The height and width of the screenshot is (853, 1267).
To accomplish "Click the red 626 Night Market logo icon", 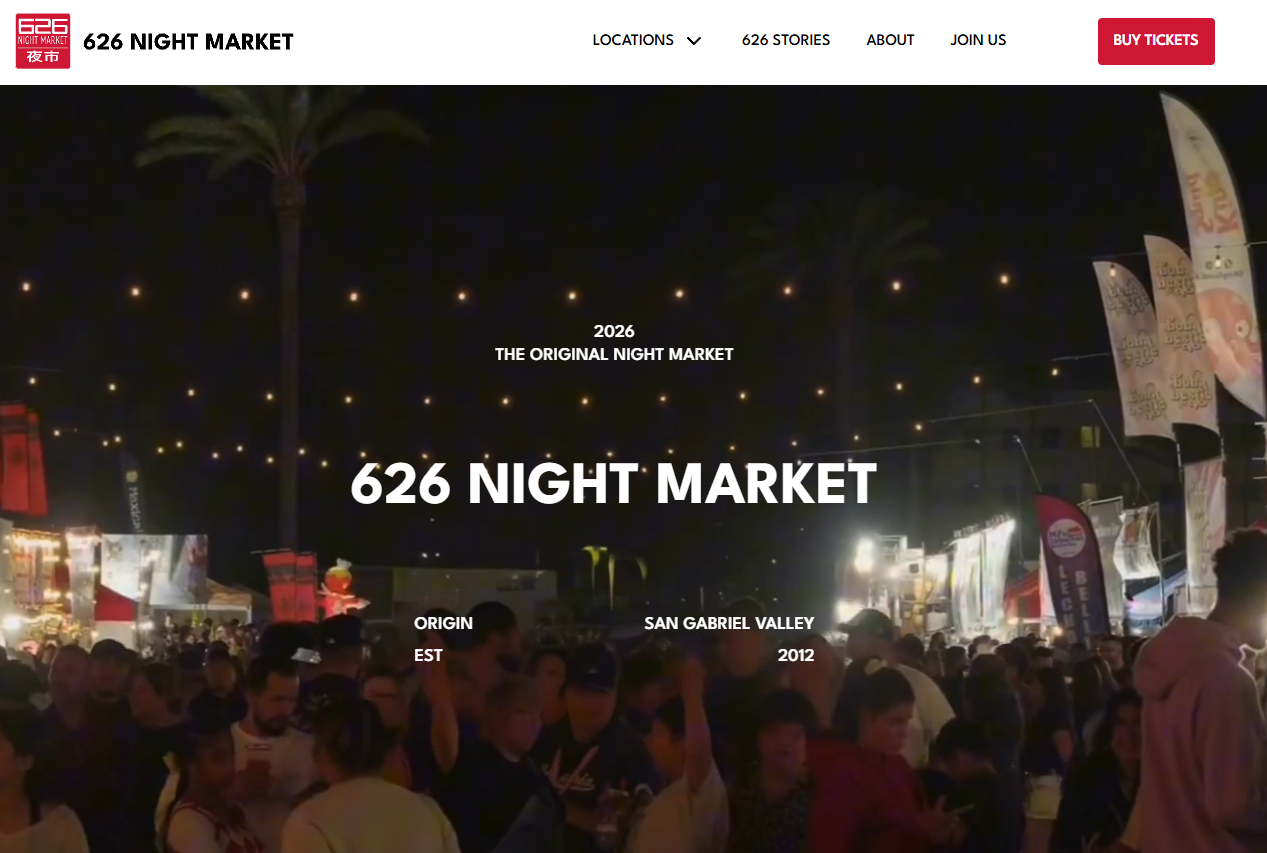I will click(x=43, y=41).
